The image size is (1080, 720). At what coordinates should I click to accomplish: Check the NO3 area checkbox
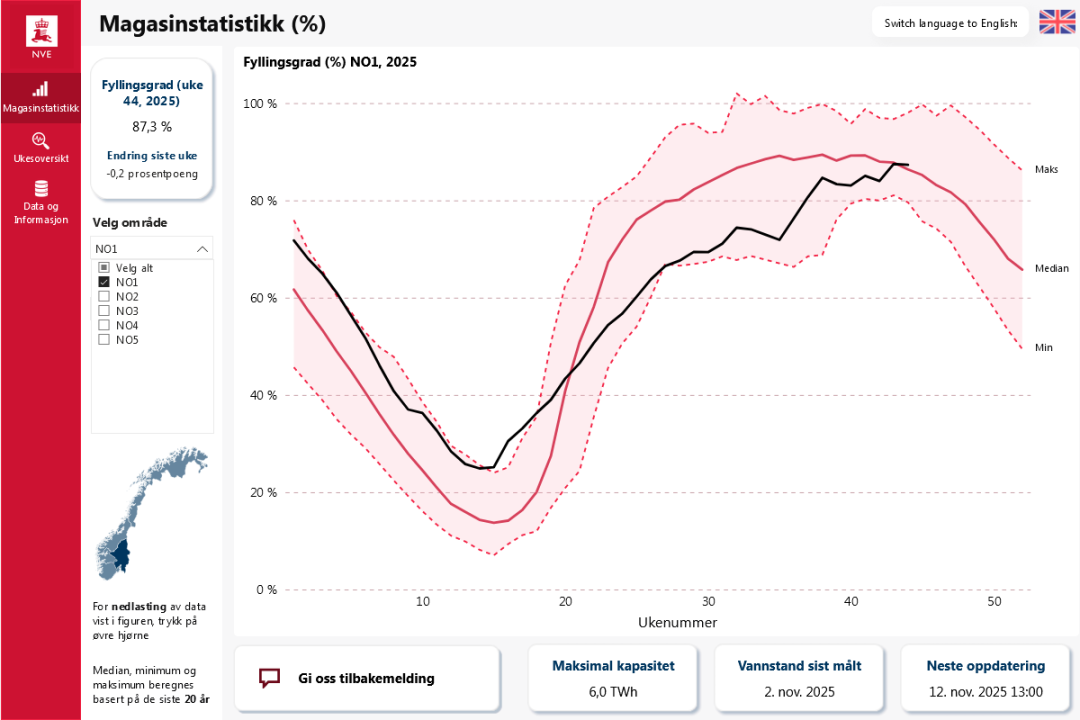104,311
